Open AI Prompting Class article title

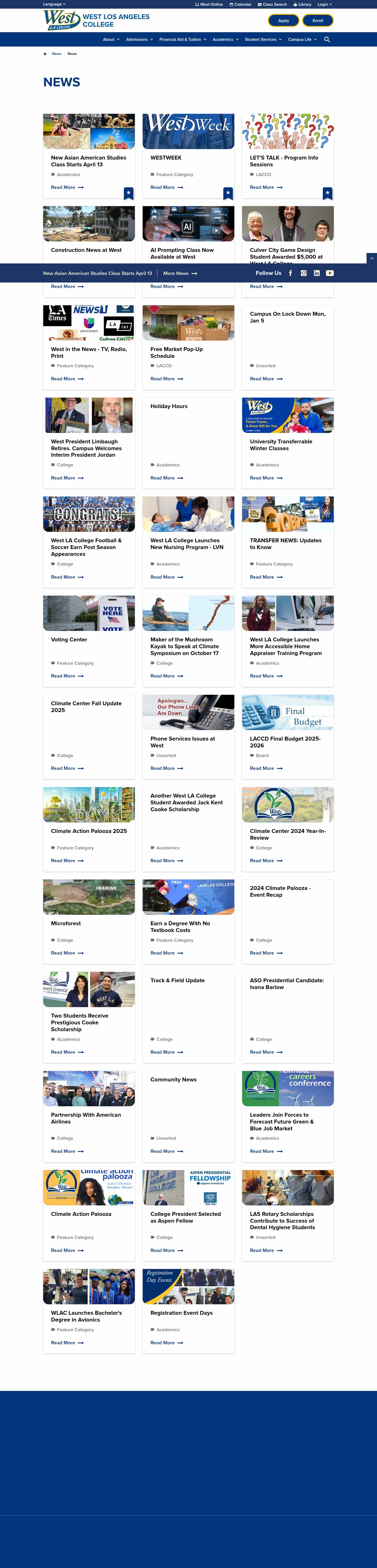point(182,253)
